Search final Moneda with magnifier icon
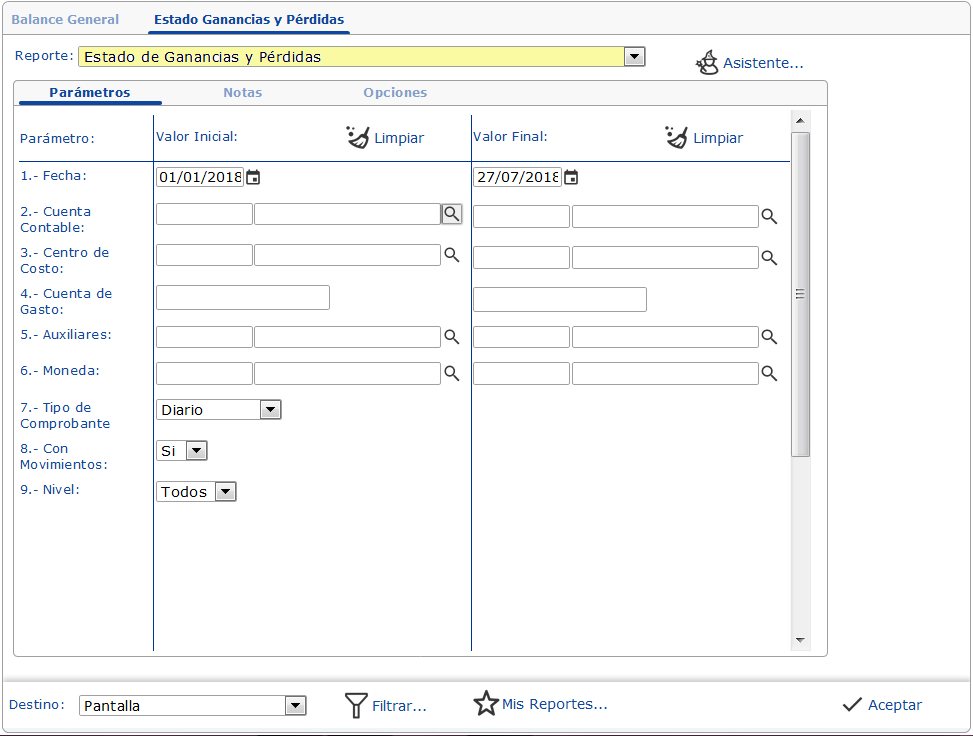 click(769, 373)
